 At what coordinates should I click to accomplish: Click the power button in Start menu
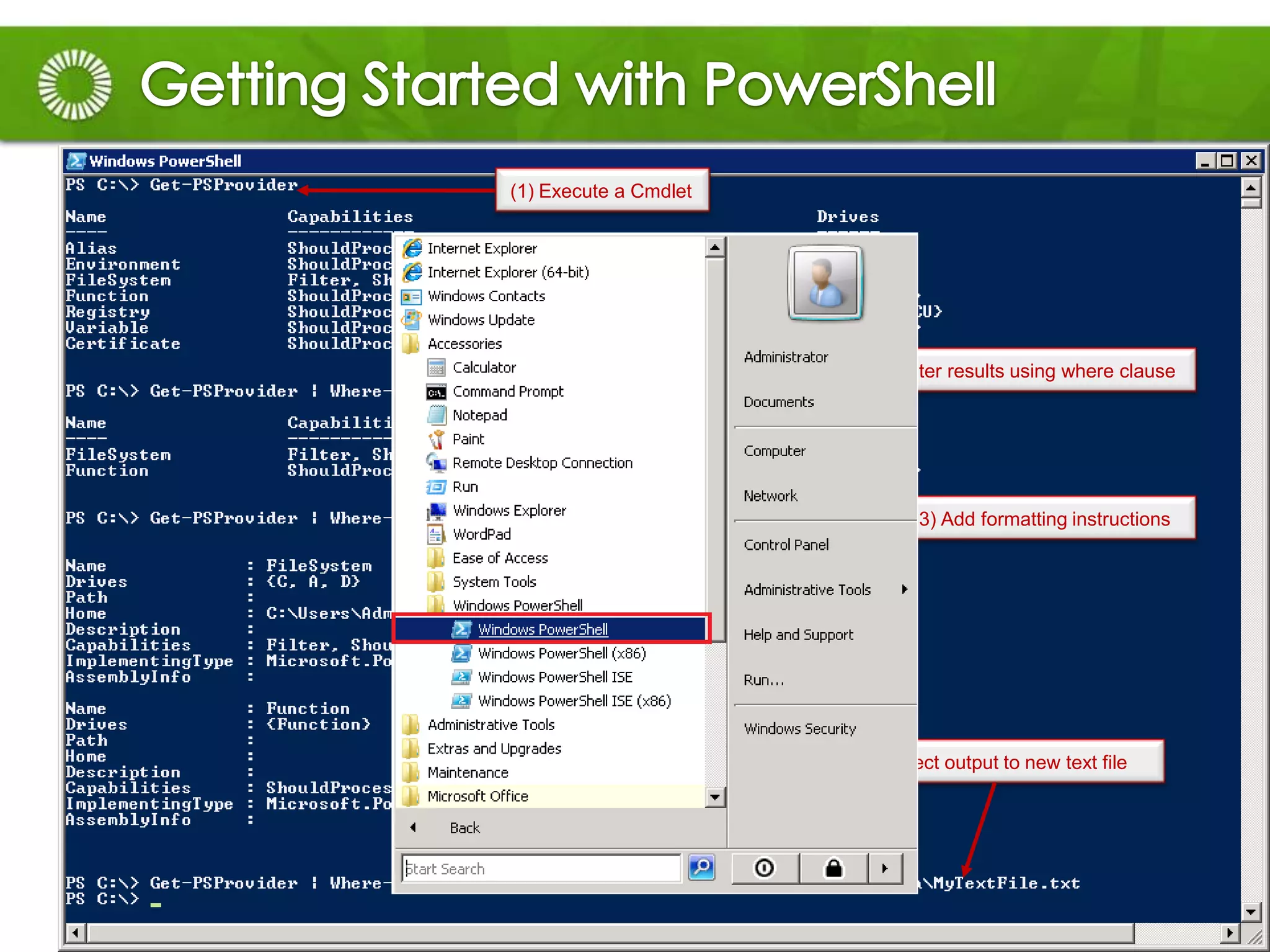[765, 868]
